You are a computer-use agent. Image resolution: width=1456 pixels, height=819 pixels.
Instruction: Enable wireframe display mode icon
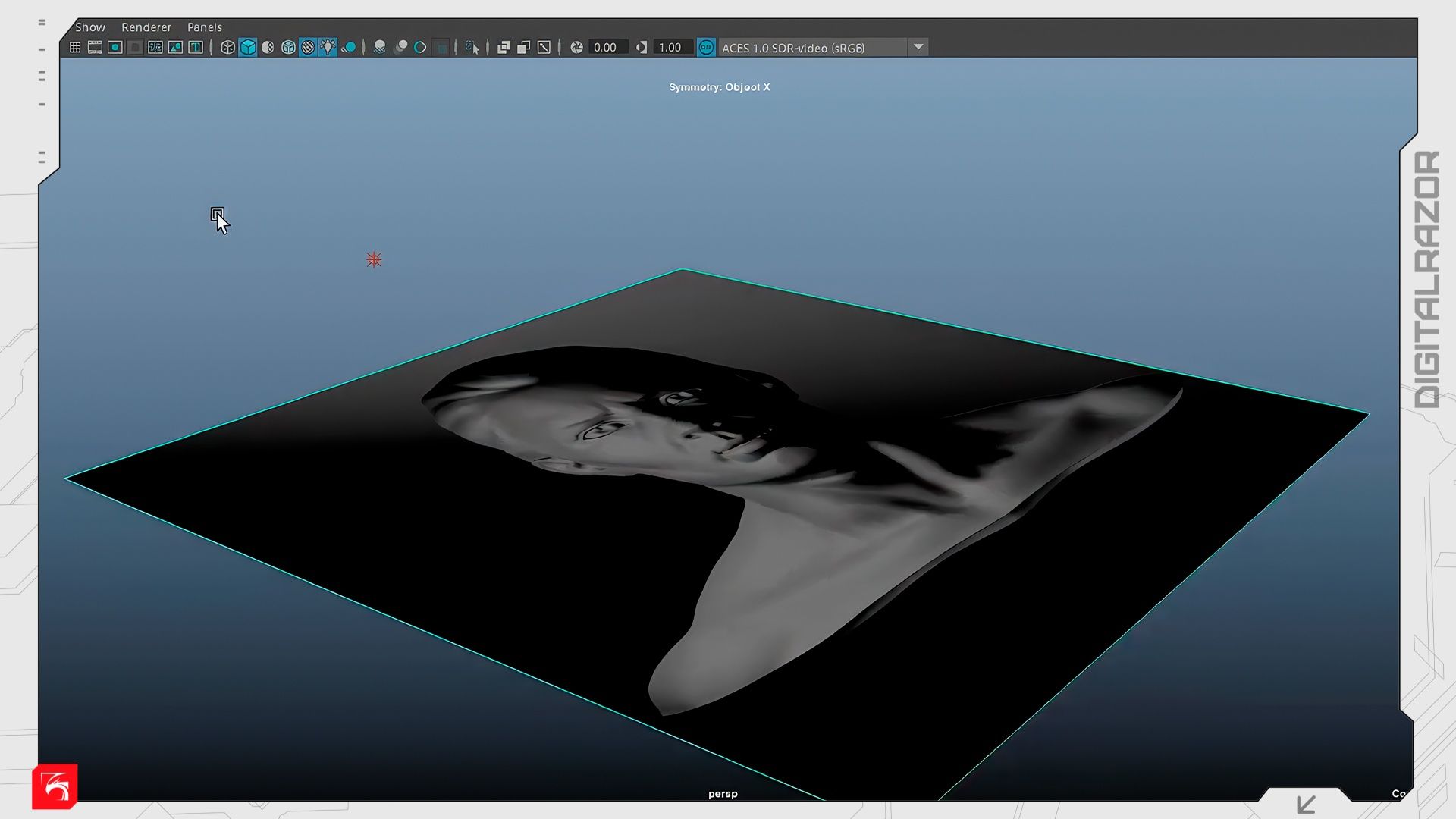pos(227,47)
